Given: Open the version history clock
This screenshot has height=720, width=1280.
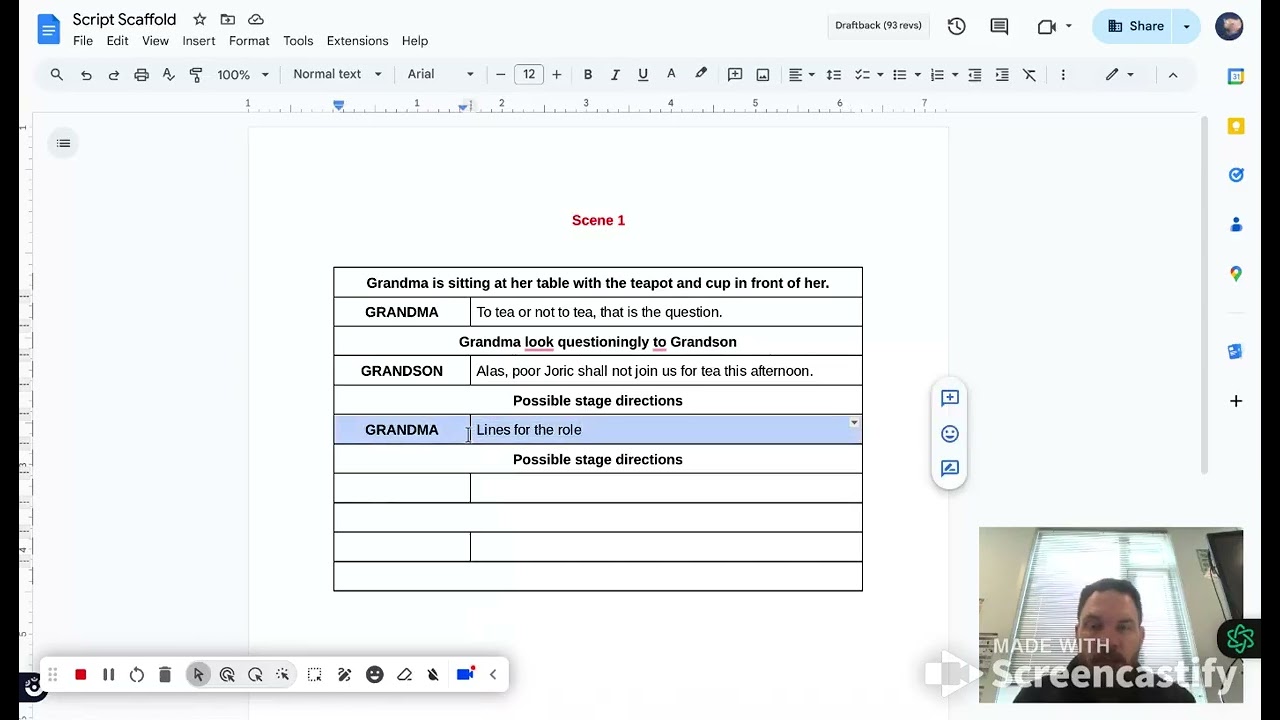Looking at the screenshot, I should (957, 26).
